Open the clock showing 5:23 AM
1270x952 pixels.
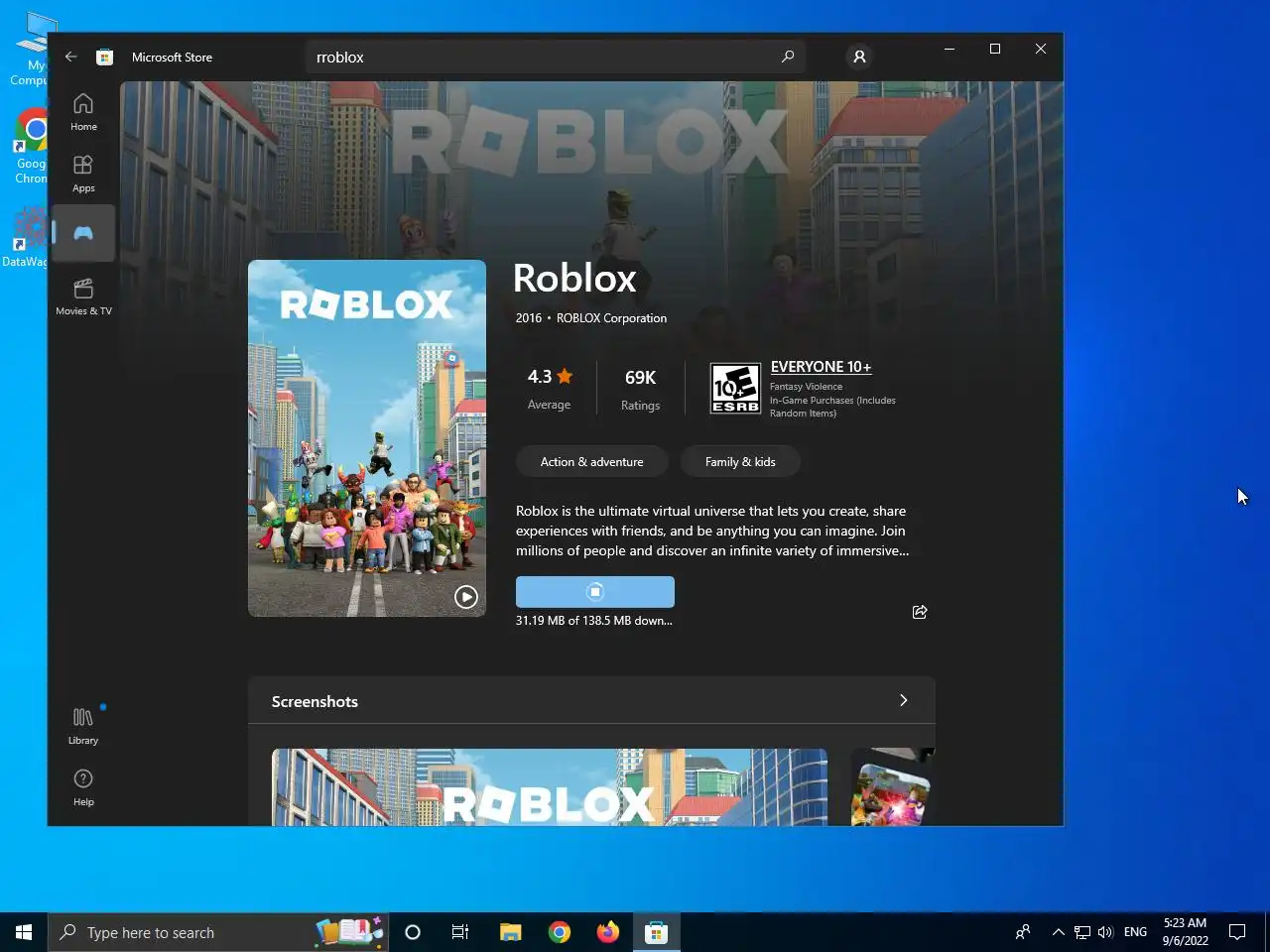1185,932
